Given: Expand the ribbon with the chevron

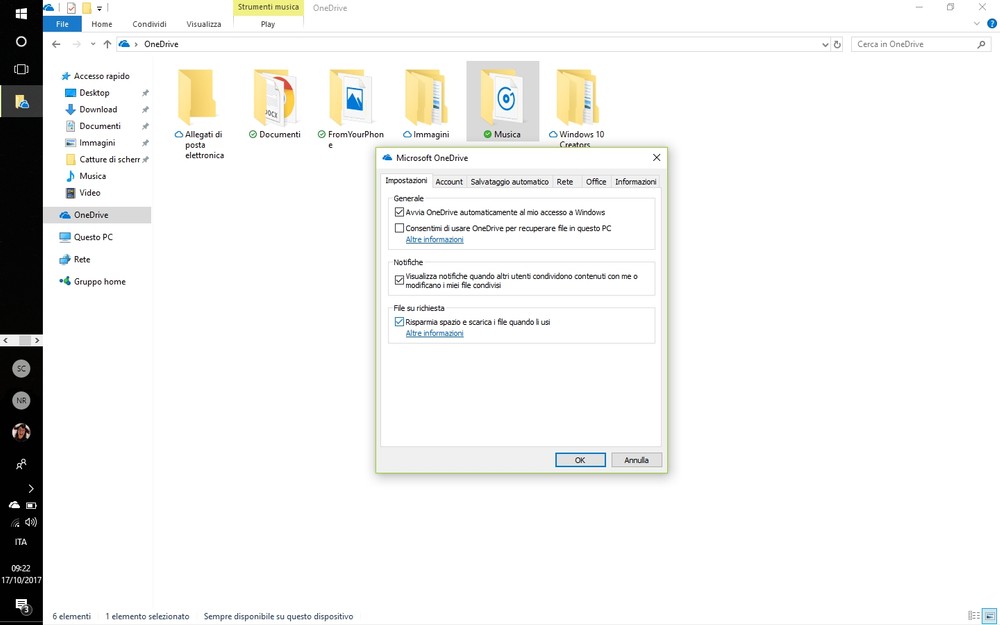Looking at the screenshot, I should [978, 24].
